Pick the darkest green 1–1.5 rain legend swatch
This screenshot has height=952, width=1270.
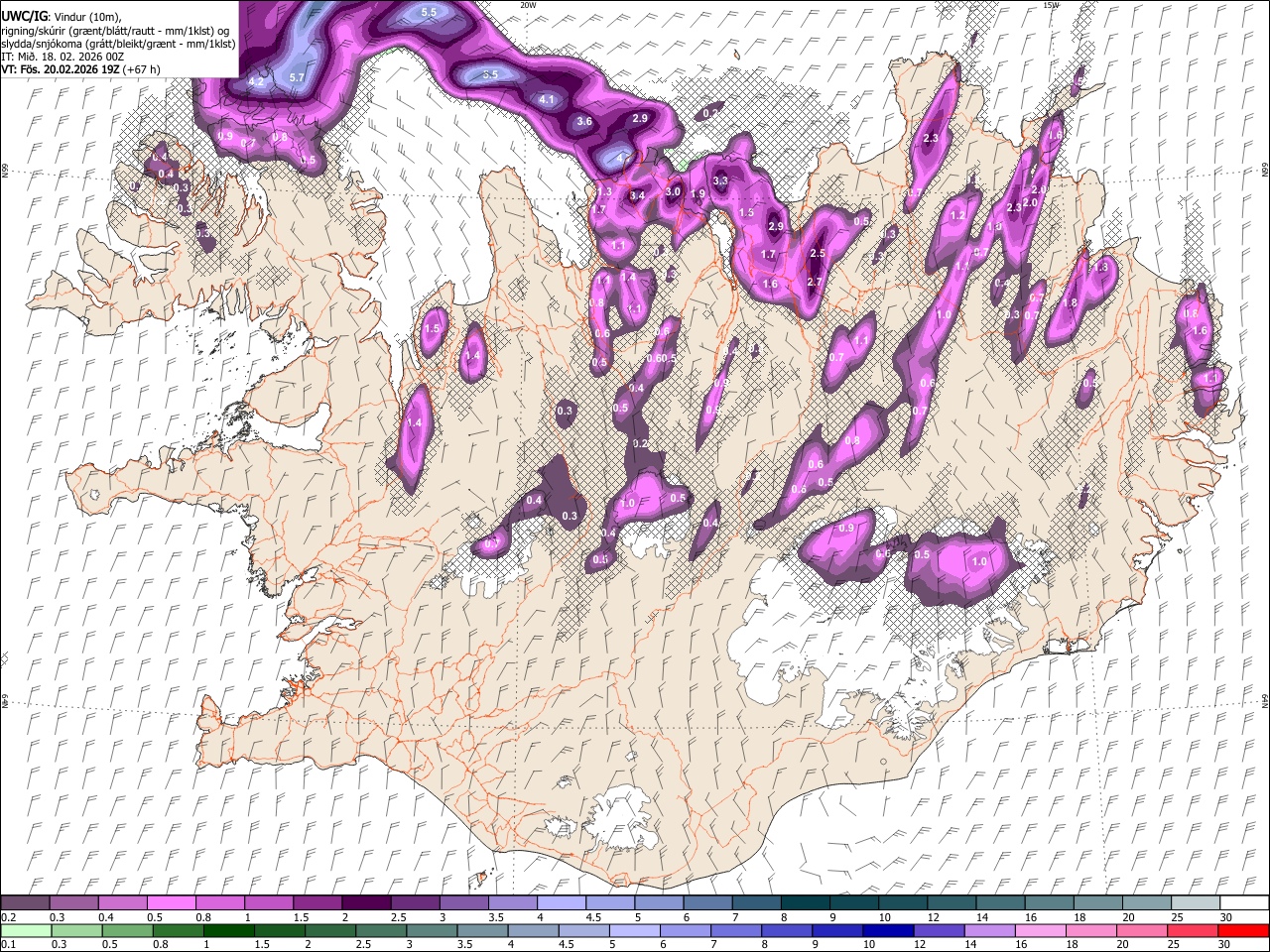click(228, 930)
